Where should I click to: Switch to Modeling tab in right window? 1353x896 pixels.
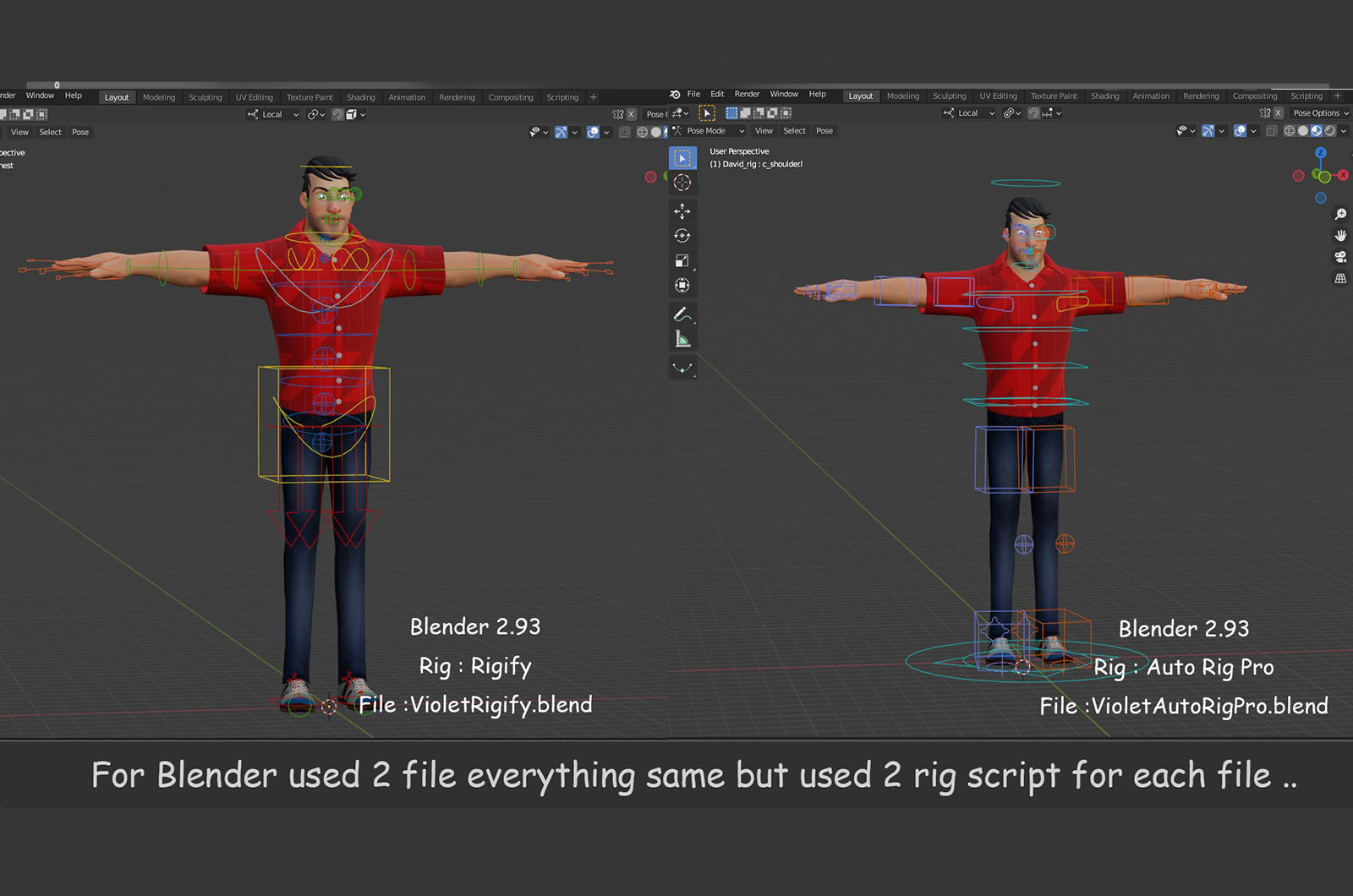[x=903, y=96]
